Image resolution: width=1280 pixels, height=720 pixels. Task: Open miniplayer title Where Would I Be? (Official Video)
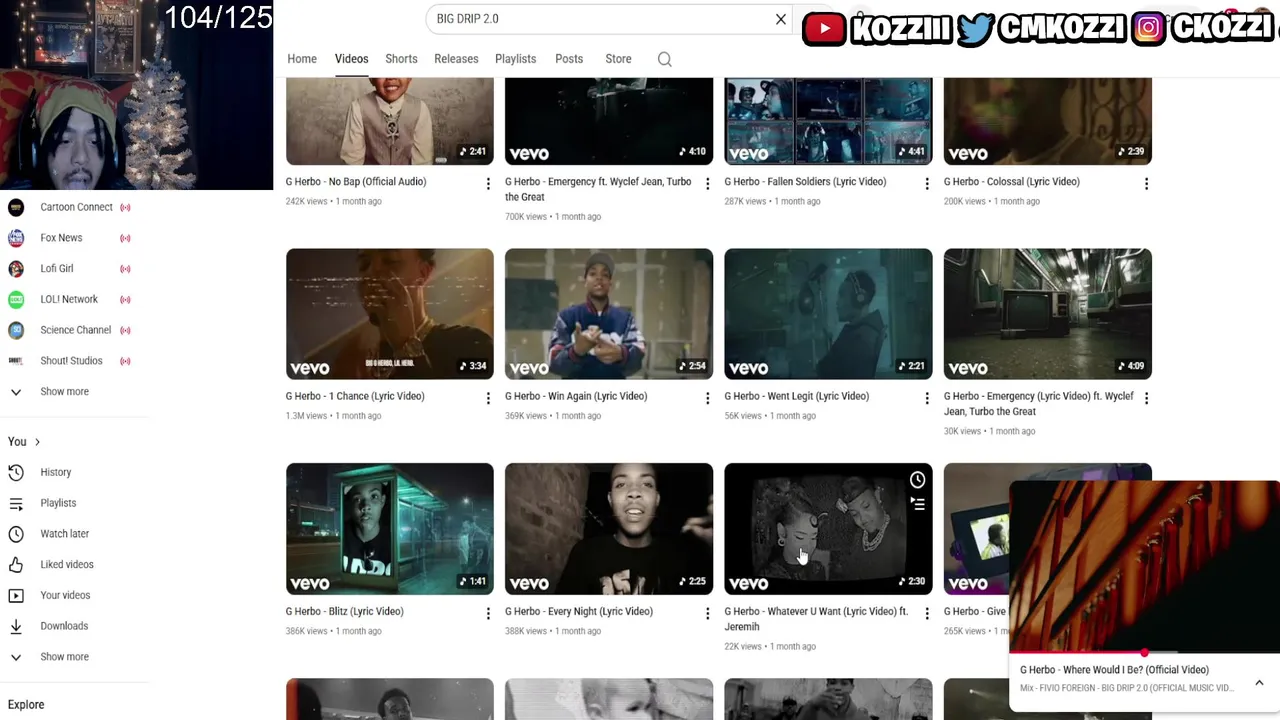1114,670
